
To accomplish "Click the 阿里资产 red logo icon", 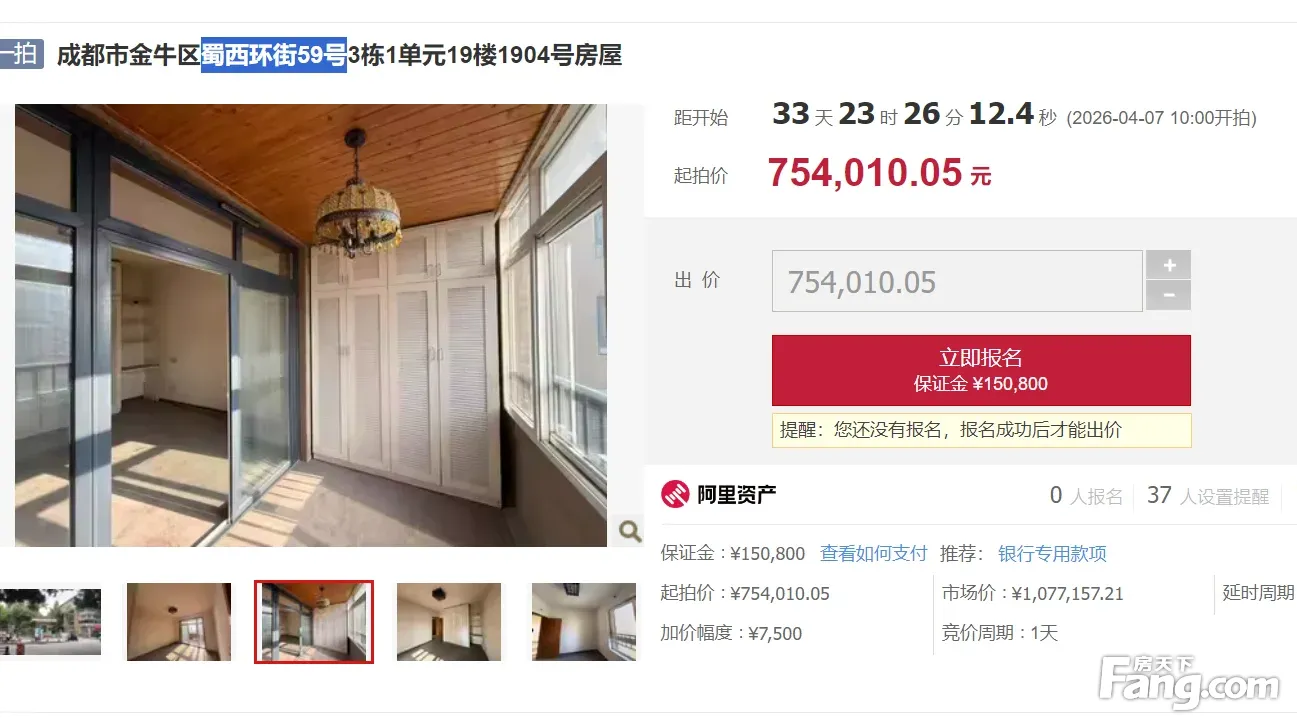I will 675,494.
